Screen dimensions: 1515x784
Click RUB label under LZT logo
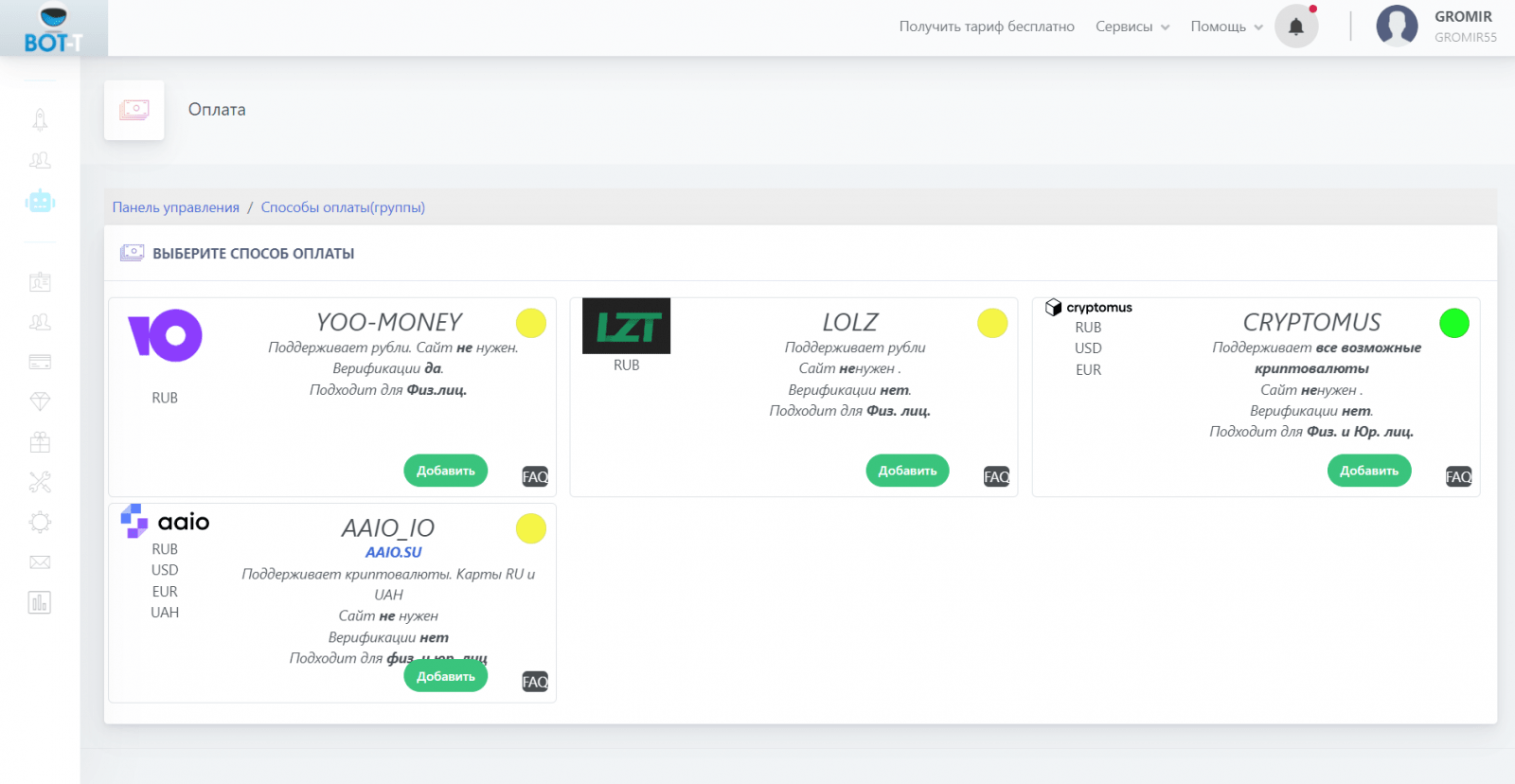coord(627,365)
